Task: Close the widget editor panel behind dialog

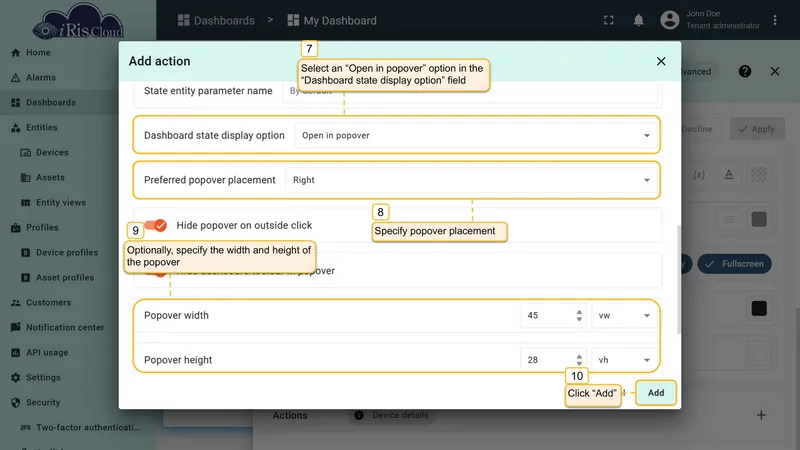Action: 774,71
